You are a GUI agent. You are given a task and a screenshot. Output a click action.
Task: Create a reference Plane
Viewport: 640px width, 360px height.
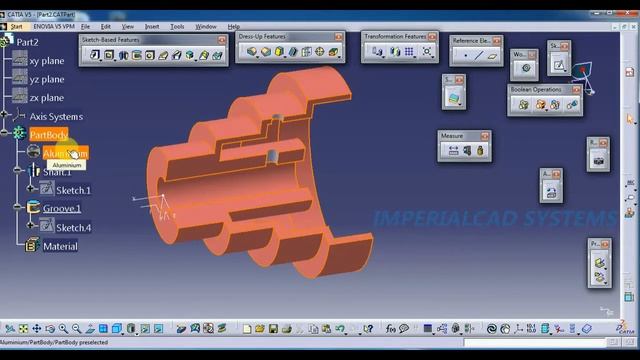[x=492, y=56]
